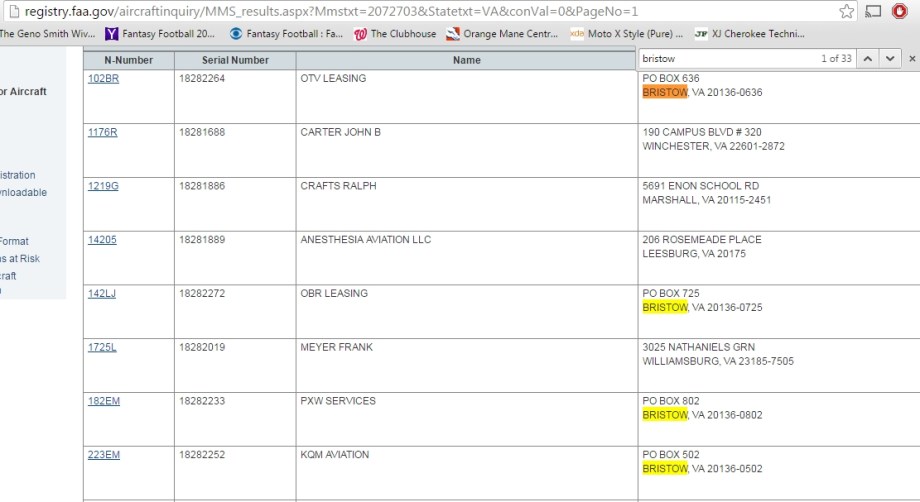
Task: Open N-Number 1176R record
Action: tap(103, 132)
